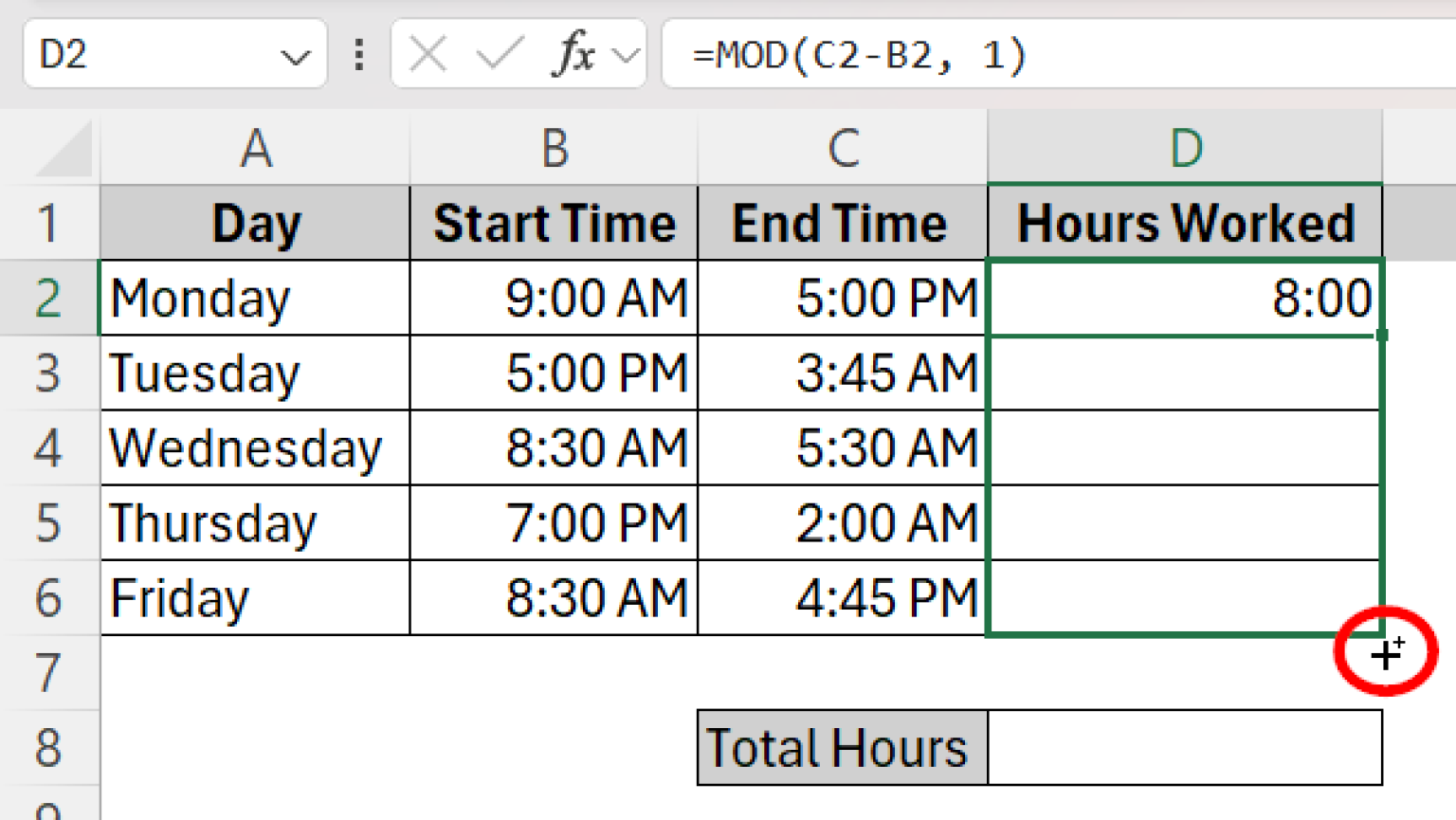Select the Hours Worked header cell
The image size is (1456, 820).
click(1185, 223)
